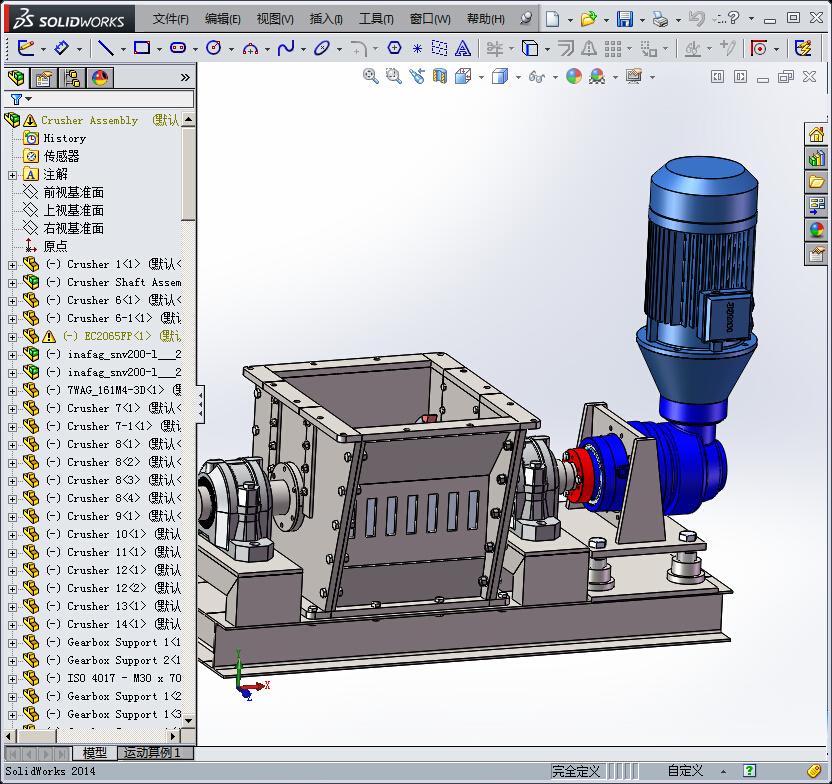Image resolution: width=832 pixels, height=784 pixels.
Task: Select the 前视基准面 plane in tree
Action: (x=73, y=192)
